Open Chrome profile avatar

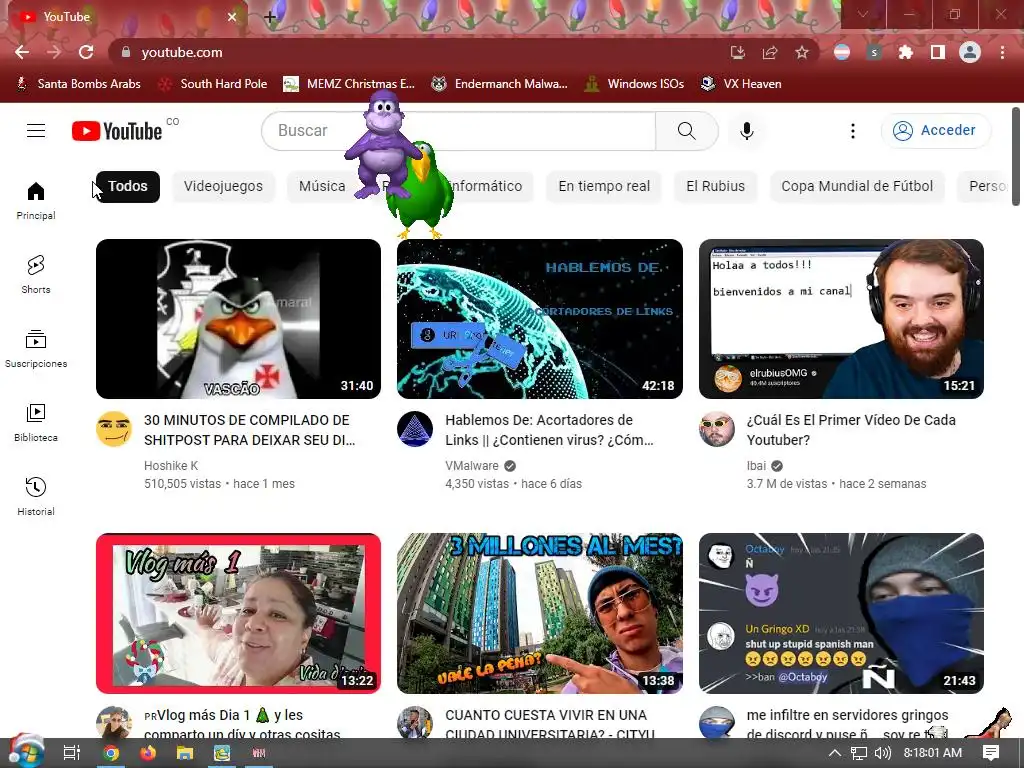click(970, 52)
